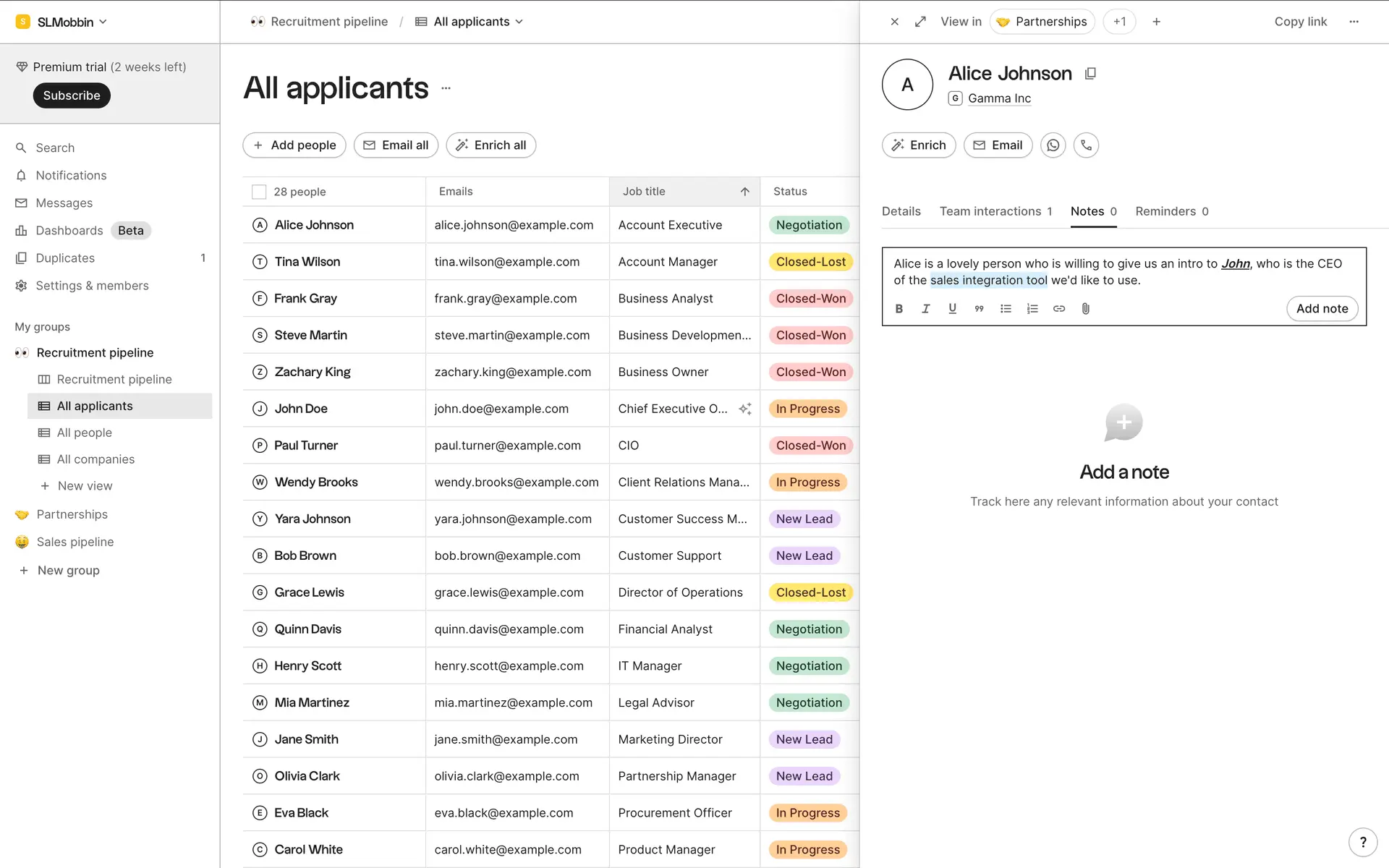
Task: Click the phone call icon
Action: pyautogui.click(x=1086, y=145)
